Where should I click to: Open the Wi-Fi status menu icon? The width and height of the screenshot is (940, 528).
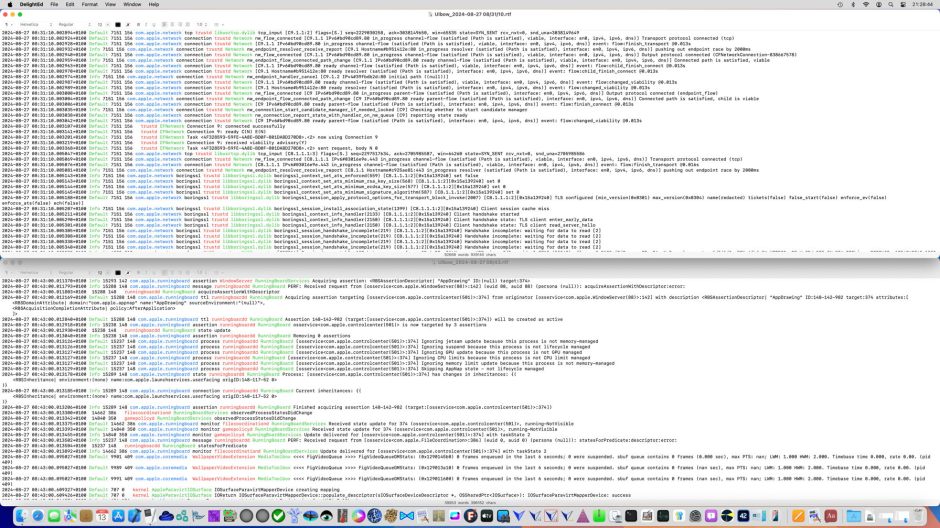tap(866, 4)
